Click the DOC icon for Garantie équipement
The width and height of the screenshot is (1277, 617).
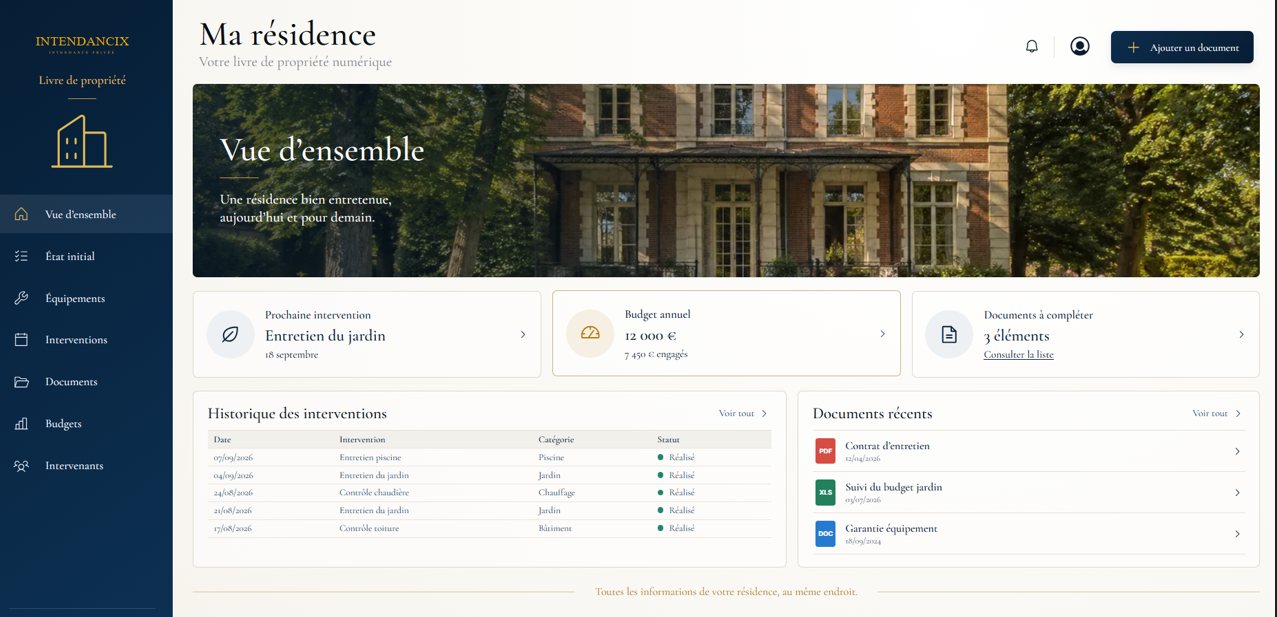825,533
